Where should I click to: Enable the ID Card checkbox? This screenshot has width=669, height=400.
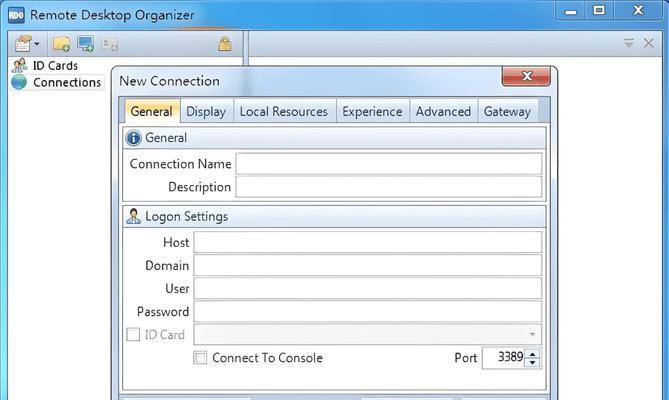click(x=133, y=334)
